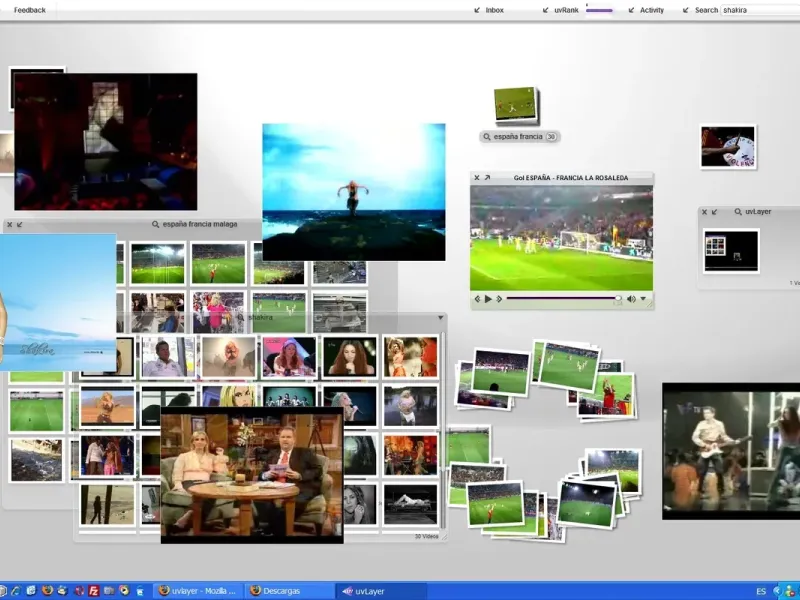
Task: Click the españa francia search tag
Action: 519,137
